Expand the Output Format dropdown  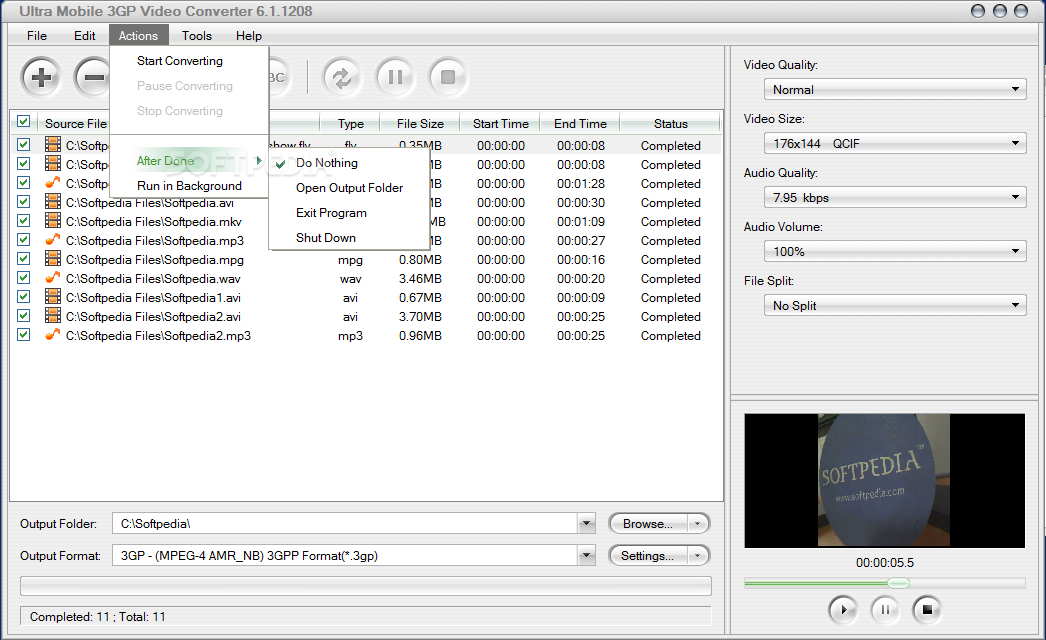(586, 555)
